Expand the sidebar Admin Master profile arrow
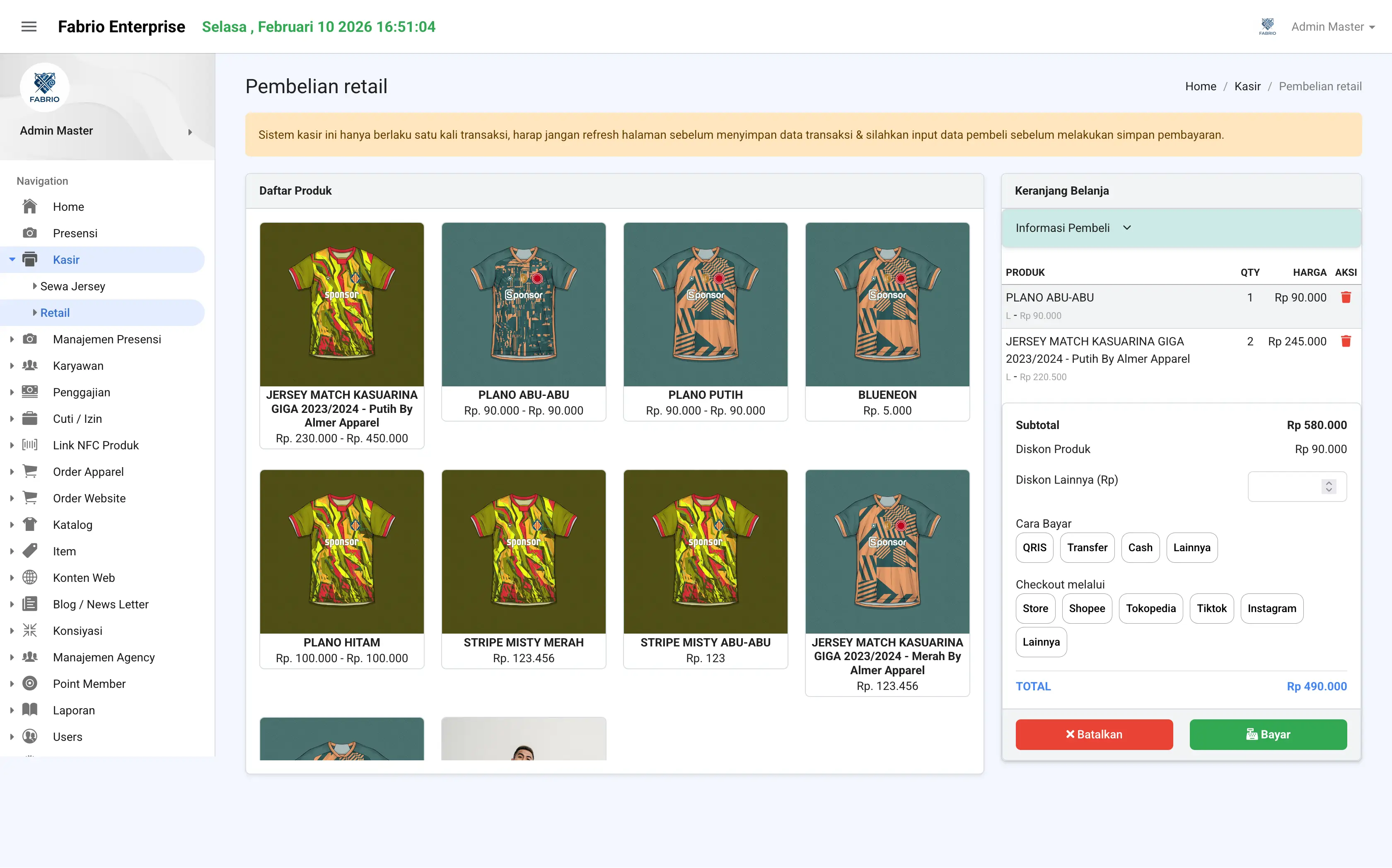1392x868 pixels. click(x=190, y=131)
